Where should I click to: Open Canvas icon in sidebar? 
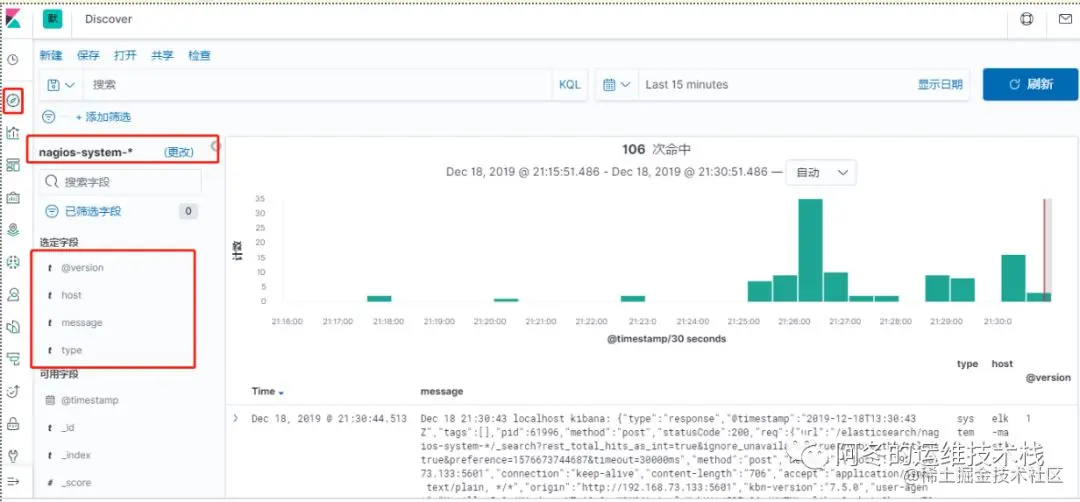(12, 198)
